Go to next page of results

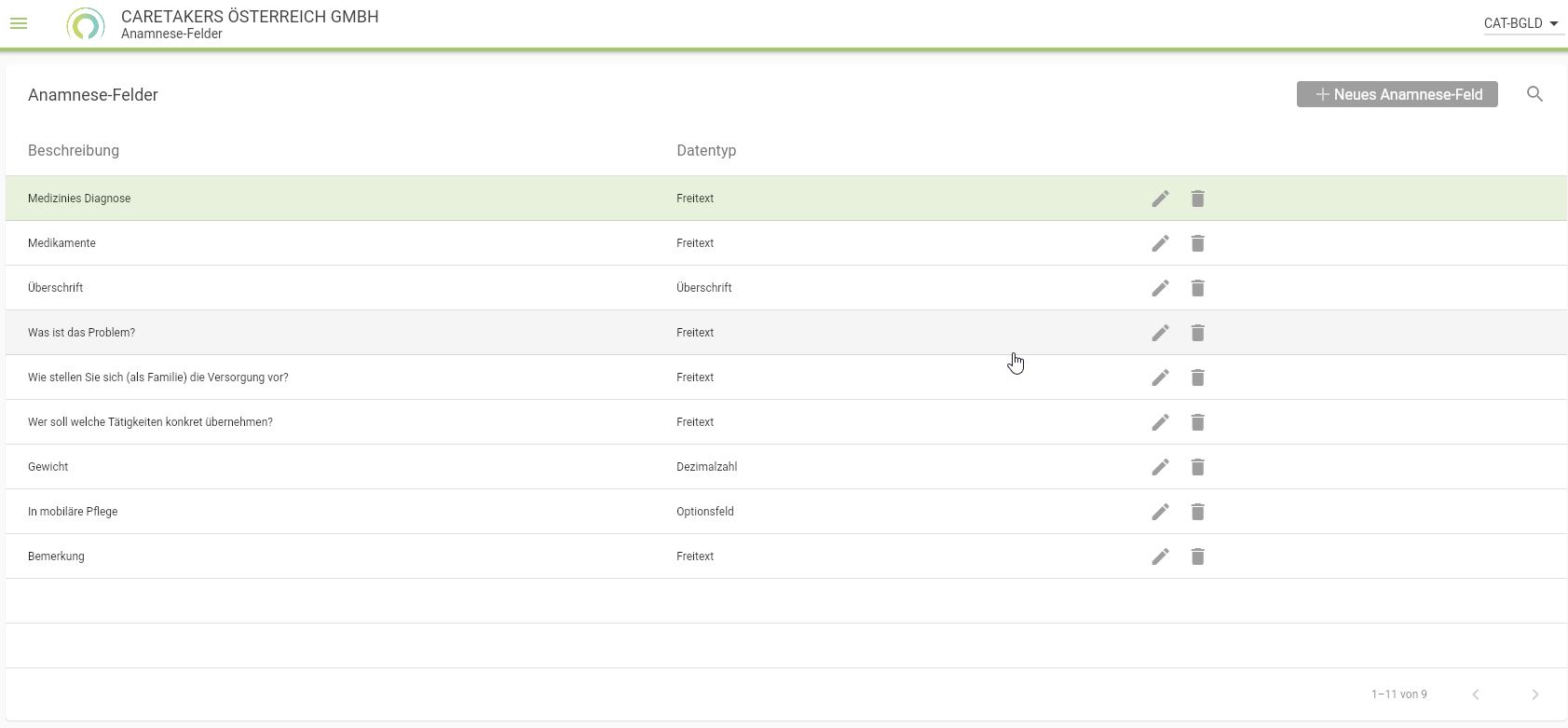tap(1534, 694)
